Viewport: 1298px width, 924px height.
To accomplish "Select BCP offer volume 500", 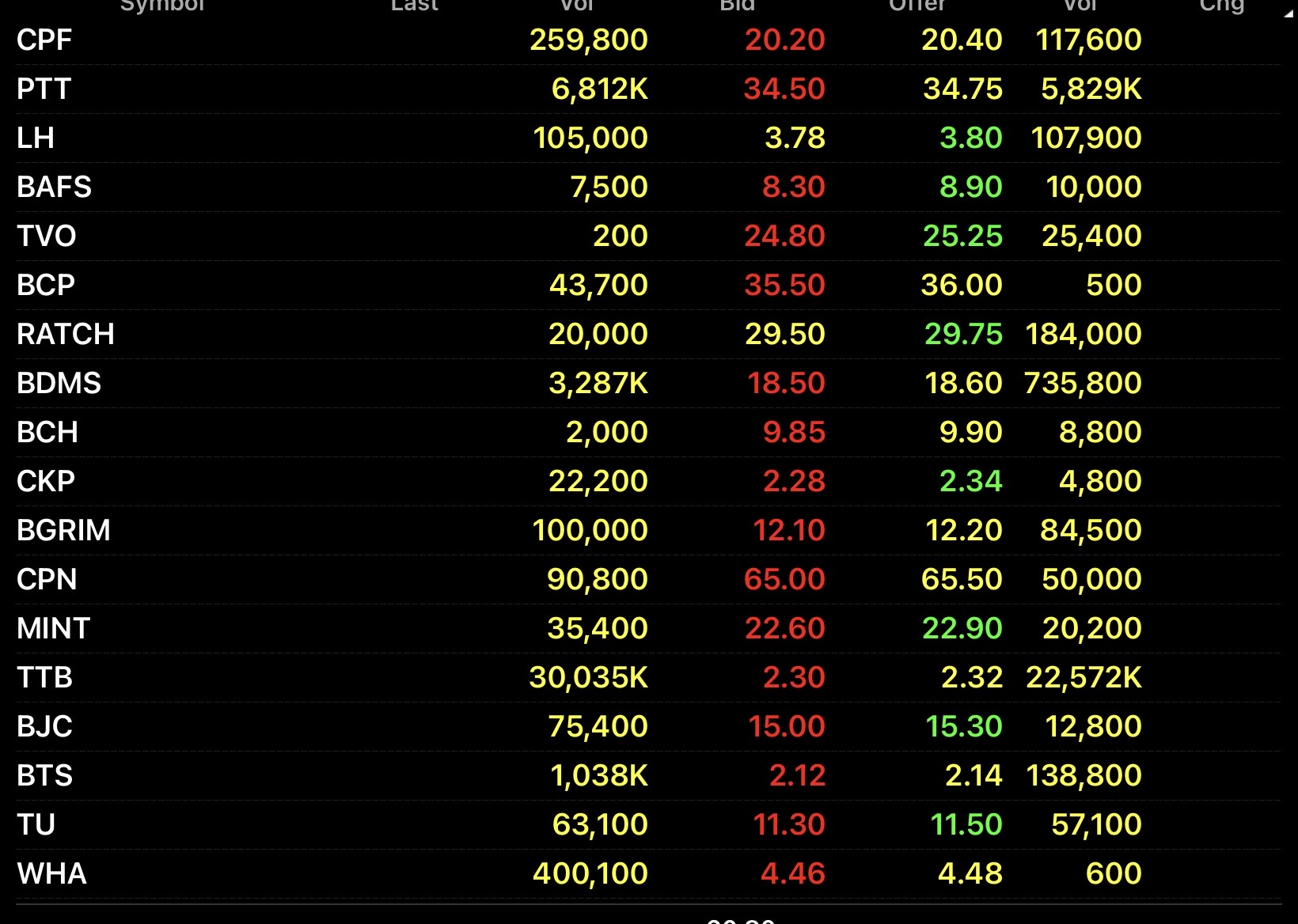I will 1114,285.
